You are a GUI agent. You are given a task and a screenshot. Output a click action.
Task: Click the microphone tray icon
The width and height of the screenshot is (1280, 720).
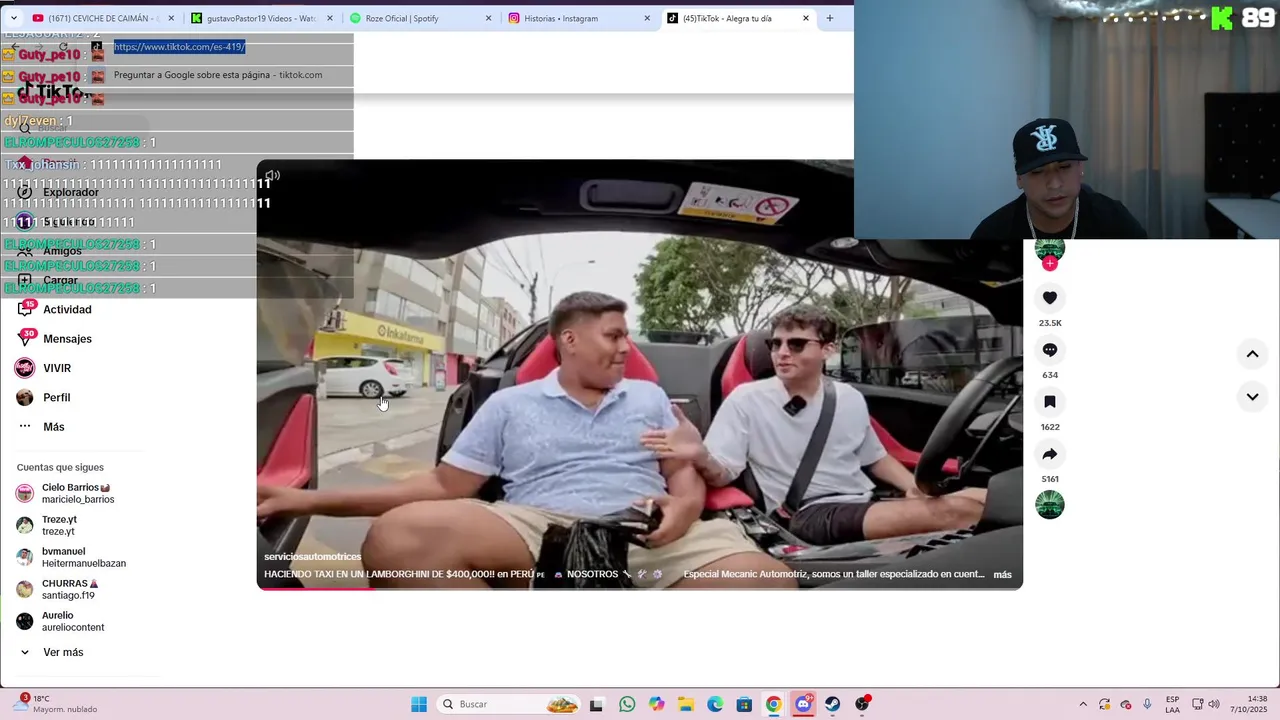click(x=1147, y=704)
